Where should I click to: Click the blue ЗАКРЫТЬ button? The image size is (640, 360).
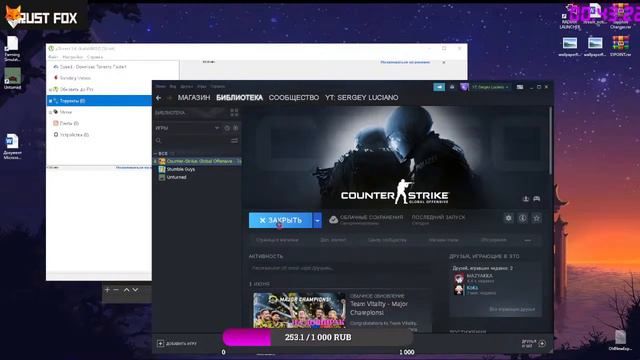[x=280, y=220]
